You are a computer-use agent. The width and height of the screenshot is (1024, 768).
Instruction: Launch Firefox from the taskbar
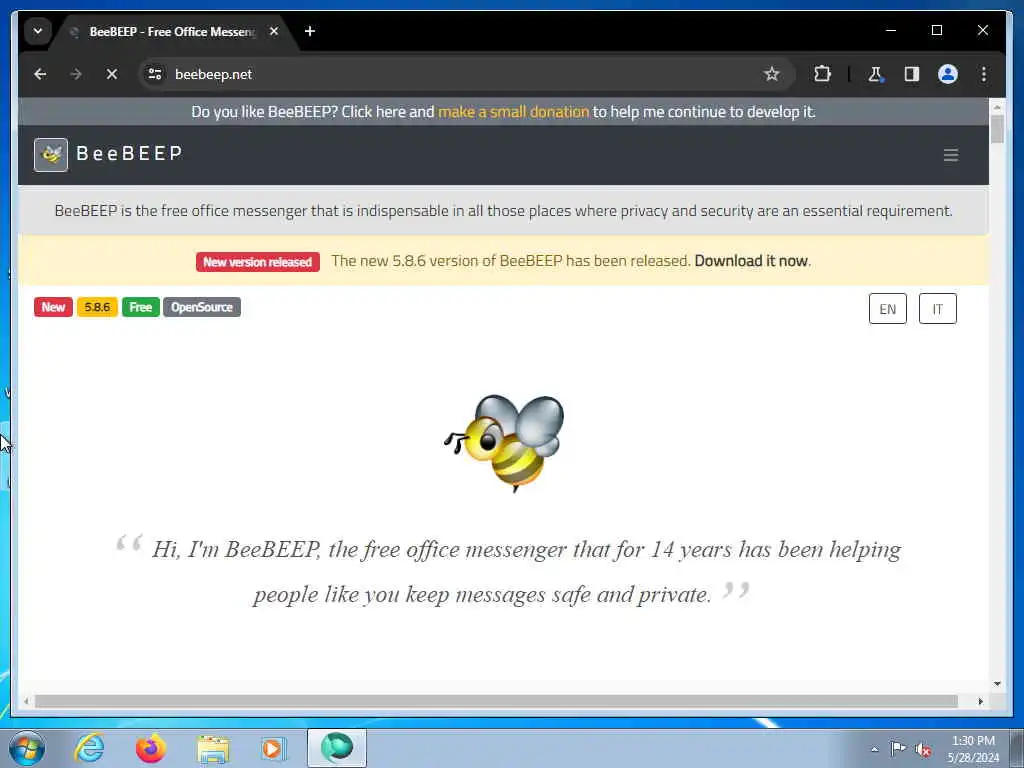pyautogui.click(x=151, y=748)
